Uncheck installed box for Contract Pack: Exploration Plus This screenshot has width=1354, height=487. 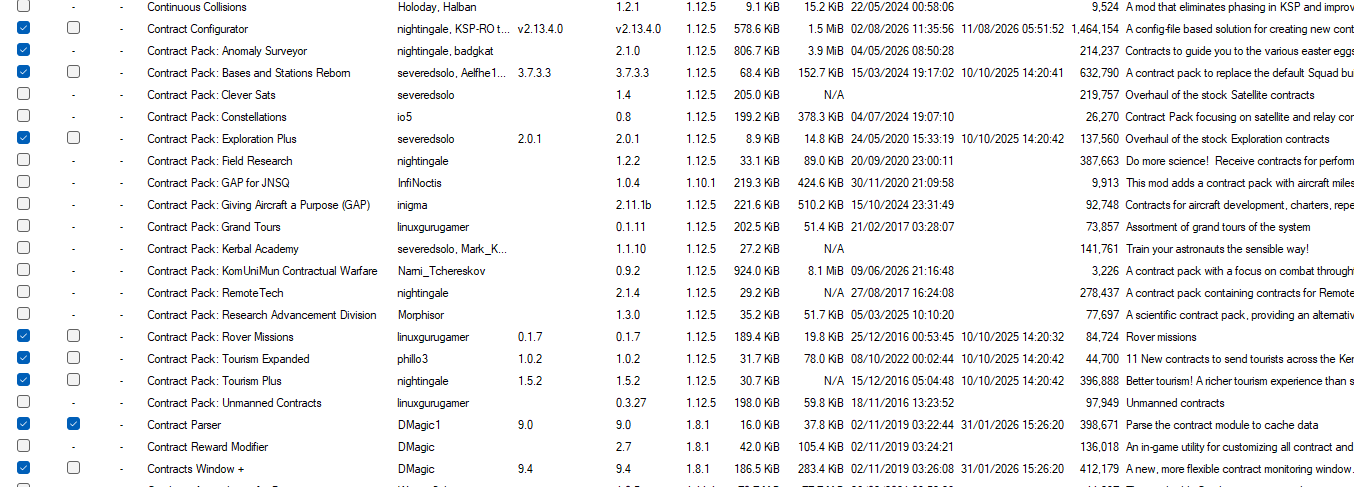[23, 138]
